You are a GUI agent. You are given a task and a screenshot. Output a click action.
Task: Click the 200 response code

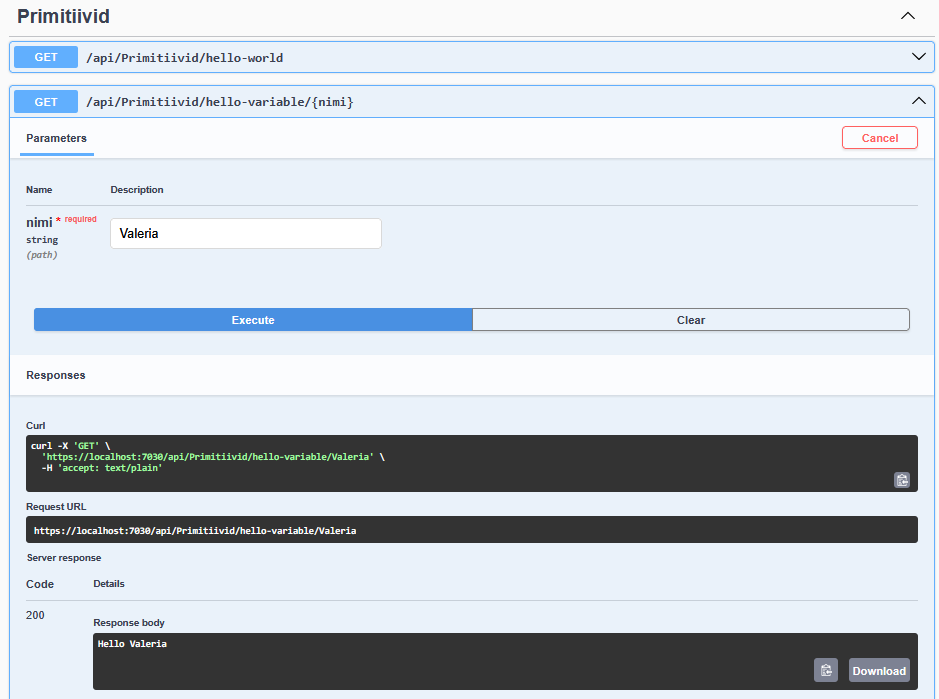click(x=35, y=615)
